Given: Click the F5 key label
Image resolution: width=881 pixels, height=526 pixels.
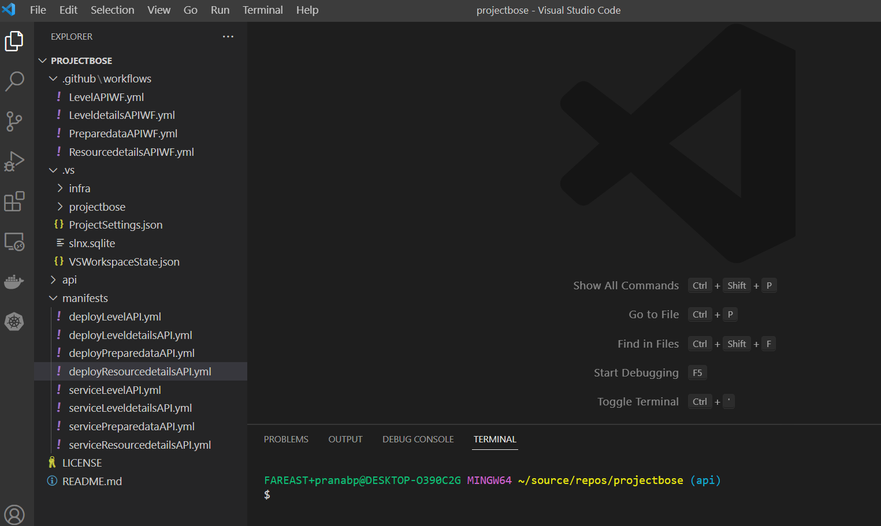Looking at the screenshot, I should pos(697,373).
